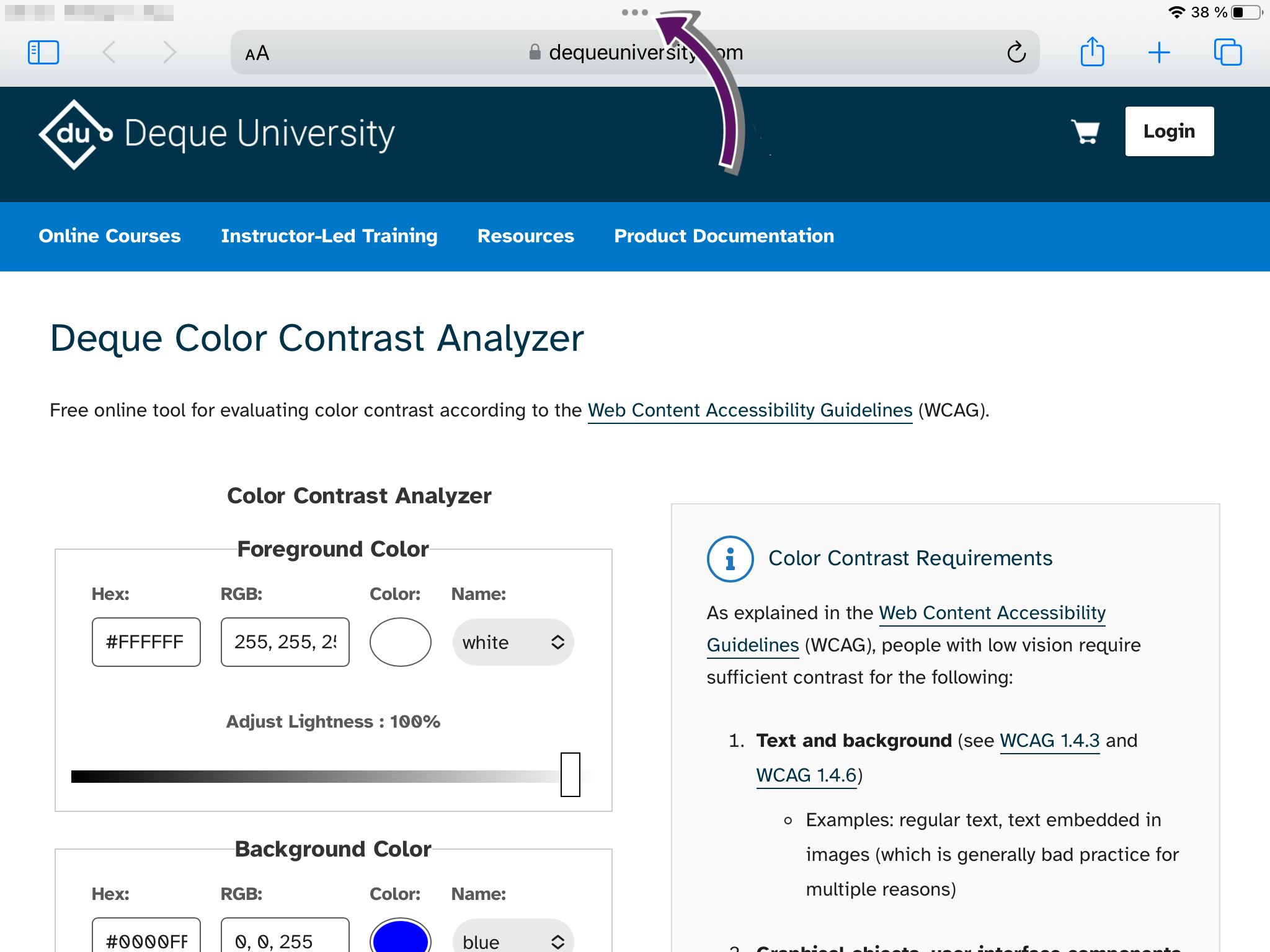Open the Web Content Accessibility Guidelines link in the requirements panel

[x=906, y=628]
